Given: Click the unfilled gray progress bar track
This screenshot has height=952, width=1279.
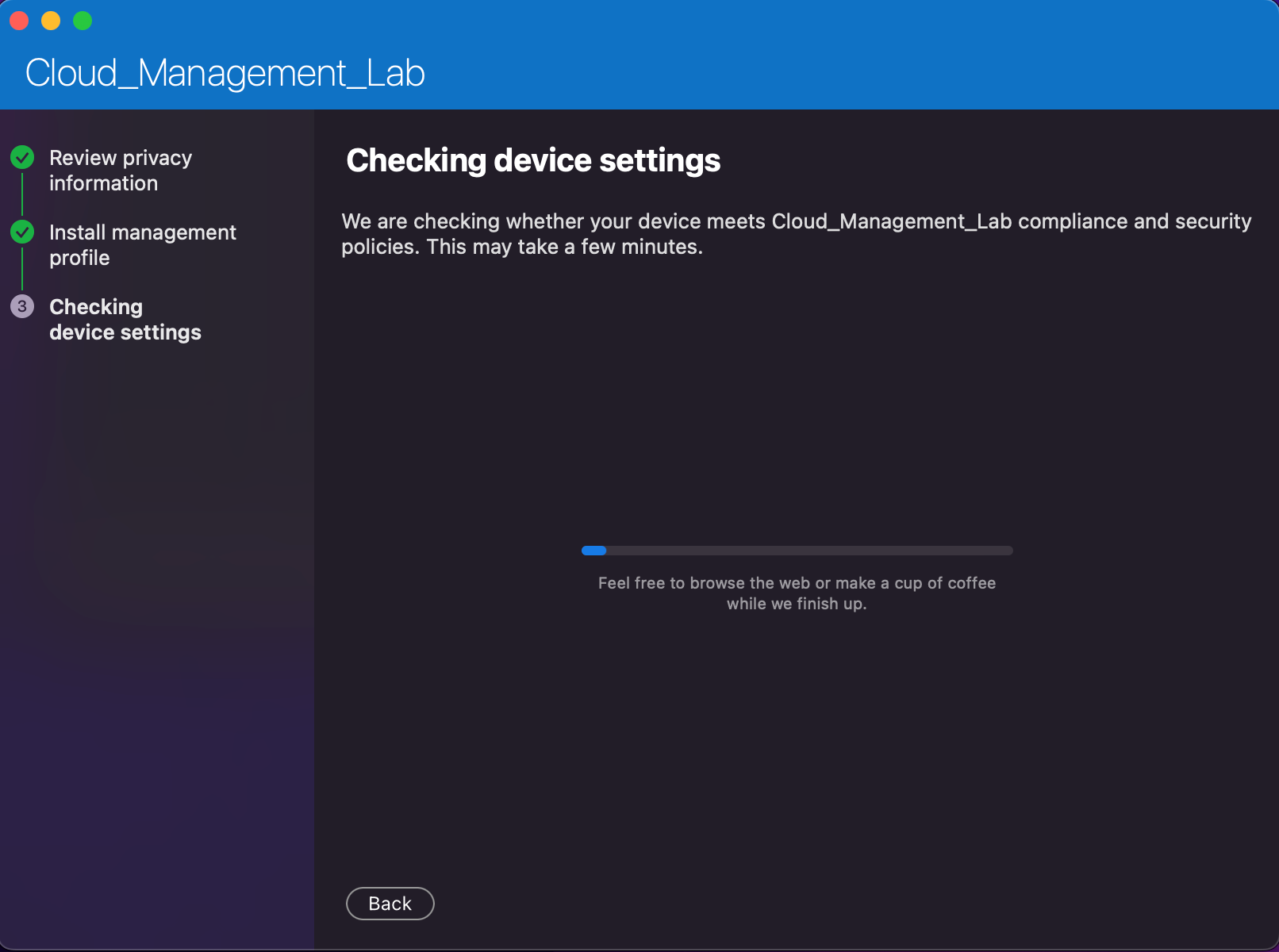Looking at the screenshot, I should click(809, 551).
